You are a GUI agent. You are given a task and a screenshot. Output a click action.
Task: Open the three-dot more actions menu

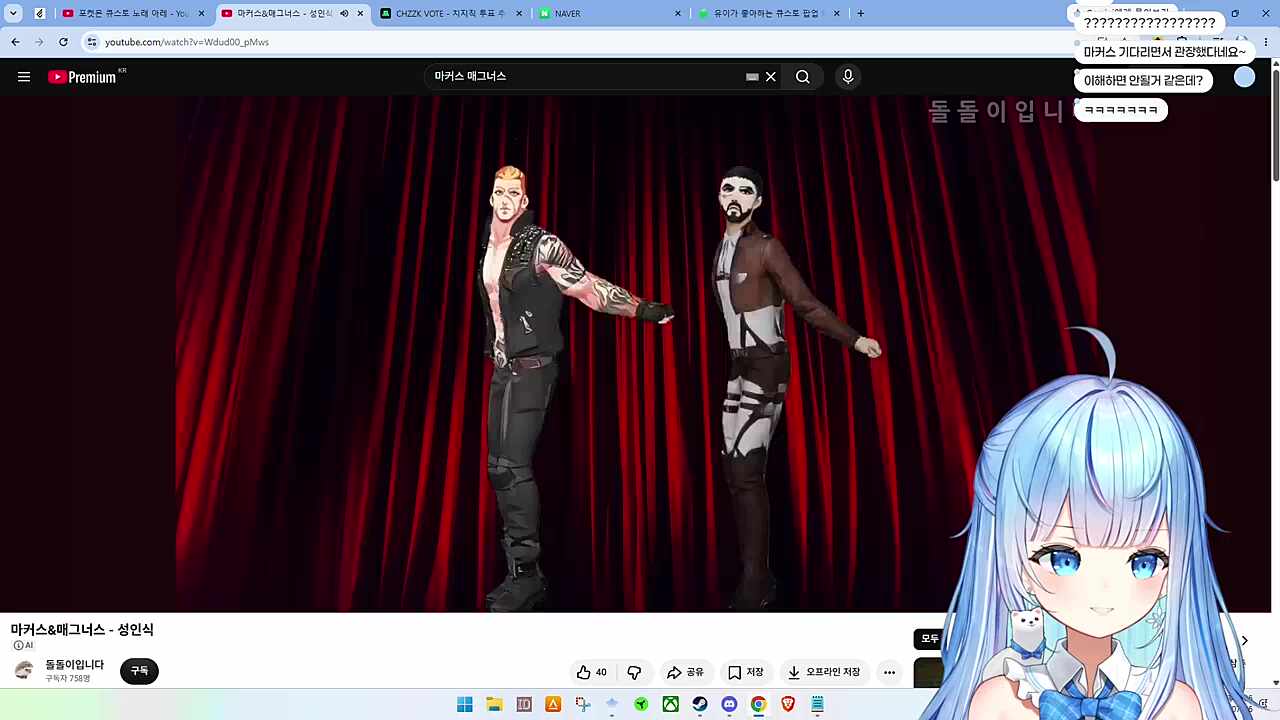click(889, 672)
